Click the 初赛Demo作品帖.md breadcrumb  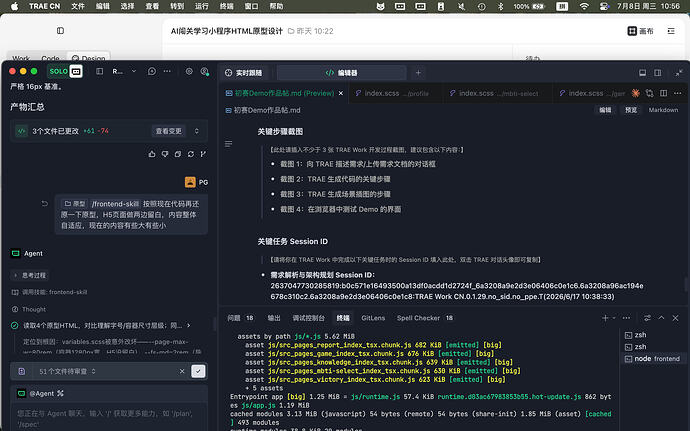[x=263, y=110]
